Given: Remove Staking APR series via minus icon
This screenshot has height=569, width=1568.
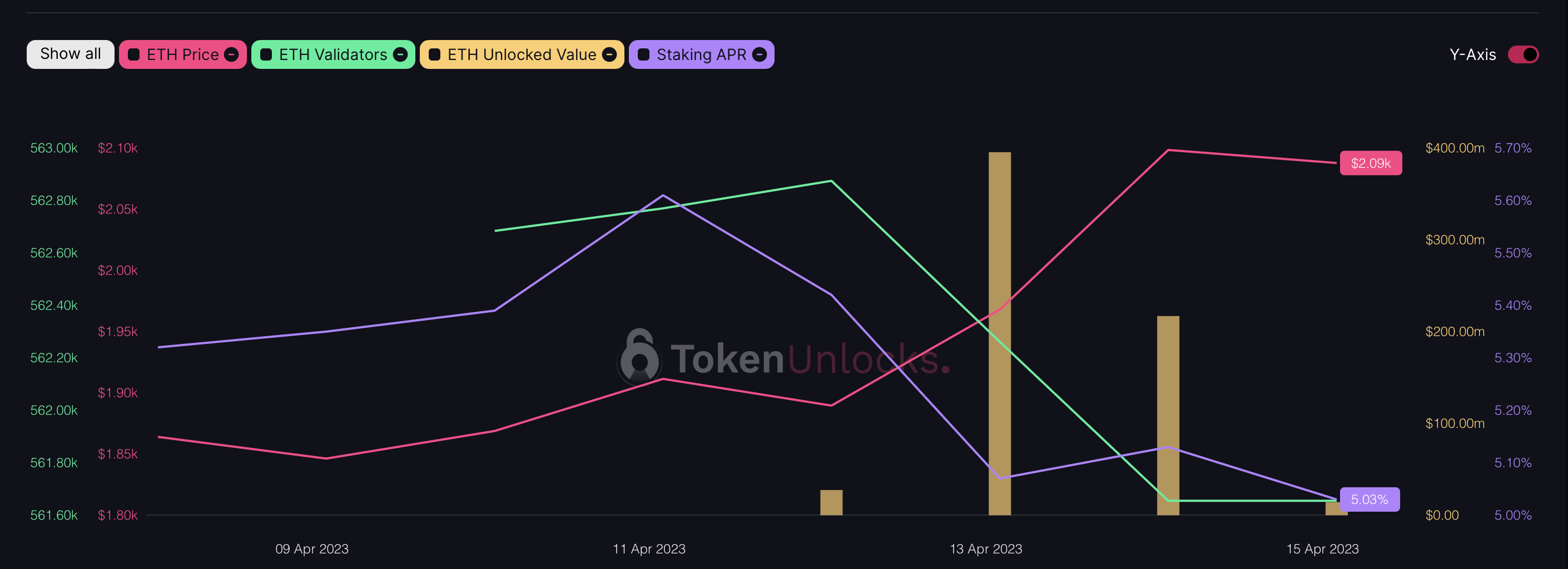Looking at the screenshot, I should point(758,55).
